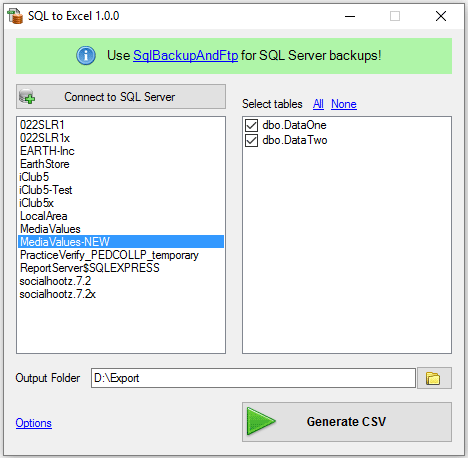Click the blue info icon in banner
Viewport: 468px width, 458px height.
(x=86, y=55)
